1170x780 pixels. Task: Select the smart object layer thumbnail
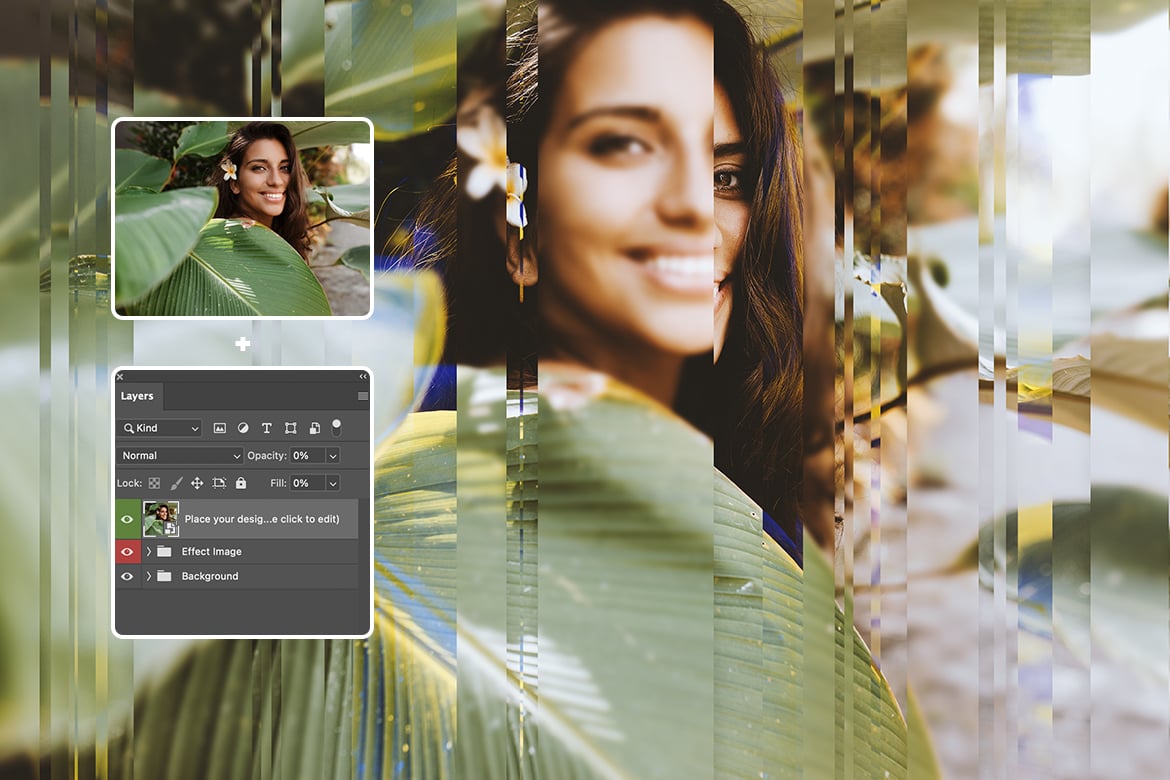click(160, 519)
